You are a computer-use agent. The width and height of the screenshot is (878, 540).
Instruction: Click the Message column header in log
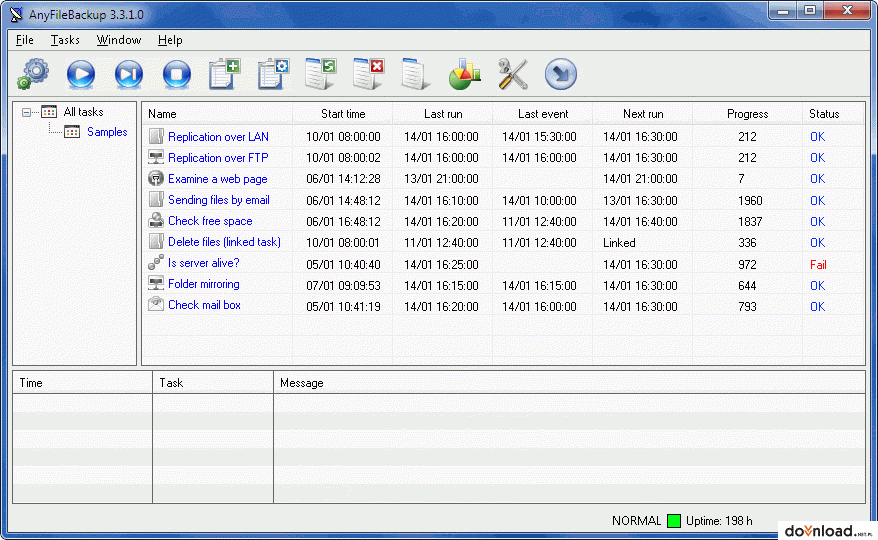tap(569, 383)
